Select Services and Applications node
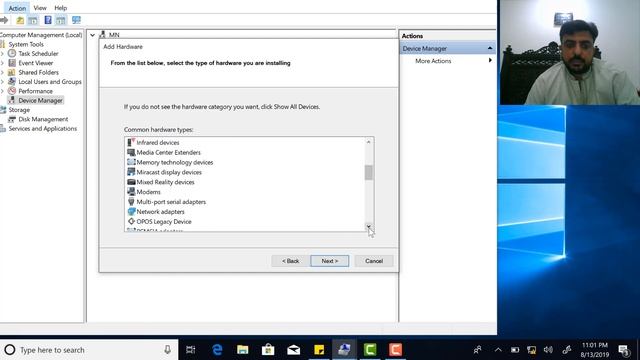 [x=42, y=129]
